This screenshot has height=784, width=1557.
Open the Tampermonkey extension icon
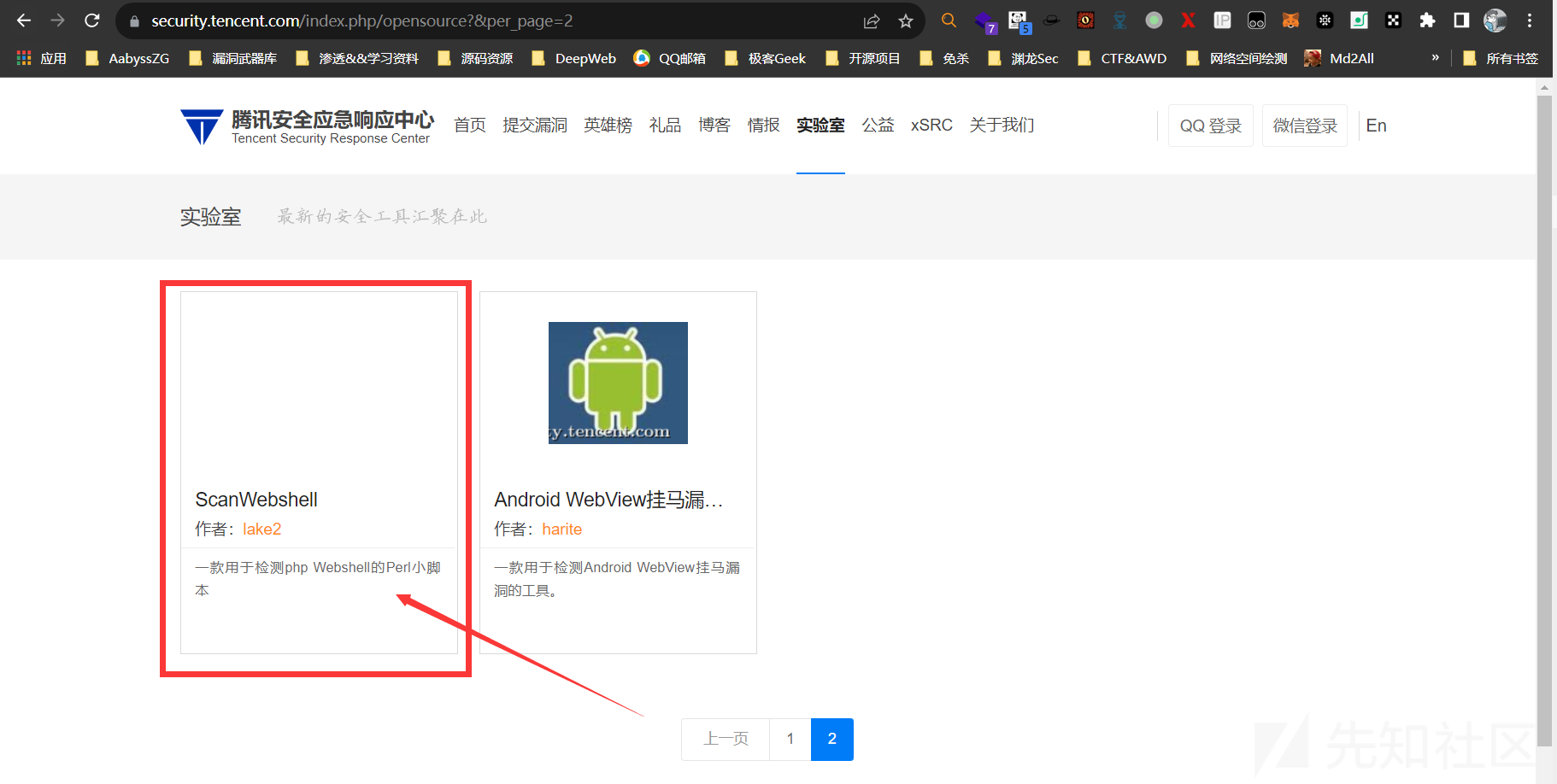(x=1256, y=20)
